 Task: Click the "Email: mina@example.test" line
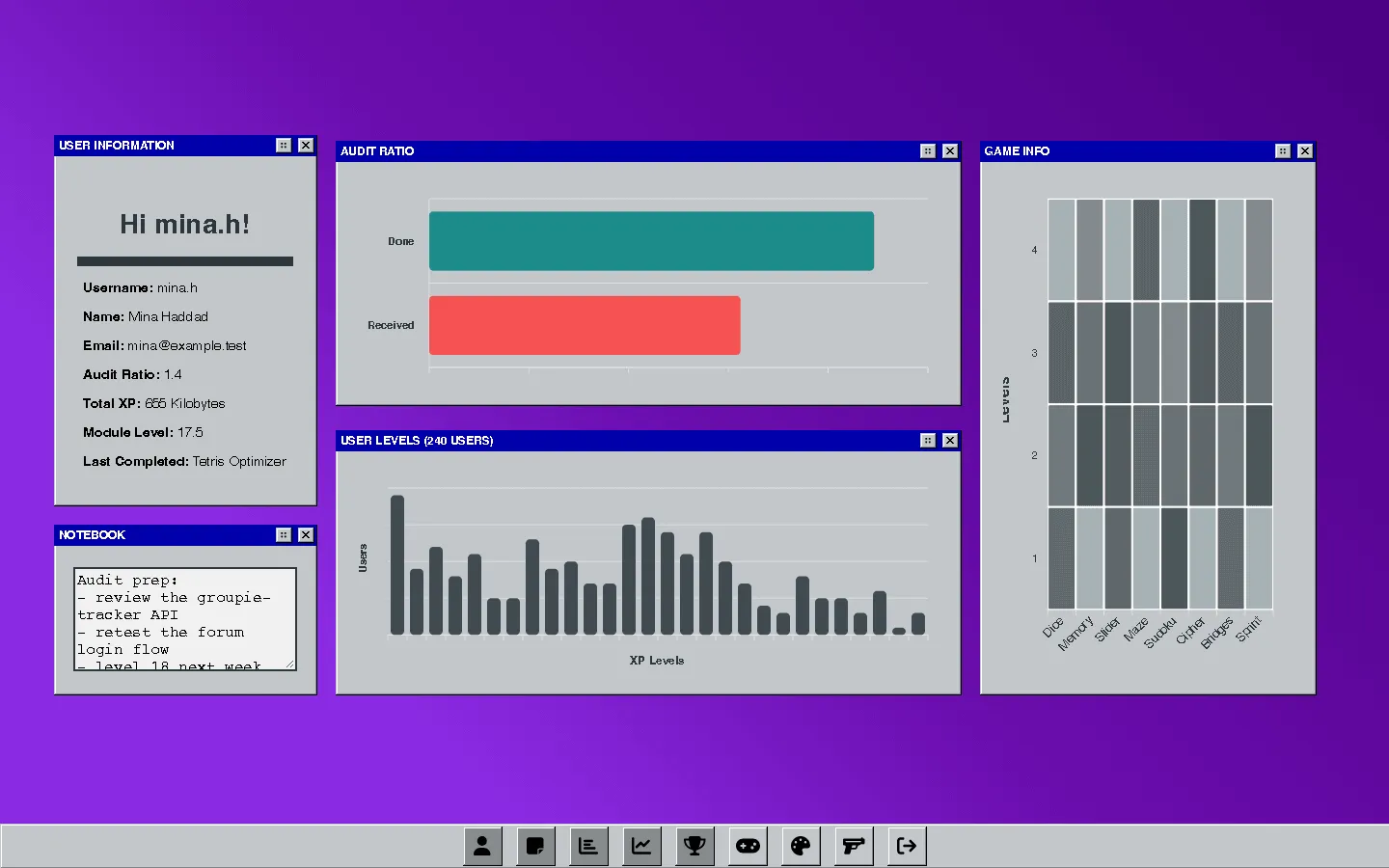[165, 346]
